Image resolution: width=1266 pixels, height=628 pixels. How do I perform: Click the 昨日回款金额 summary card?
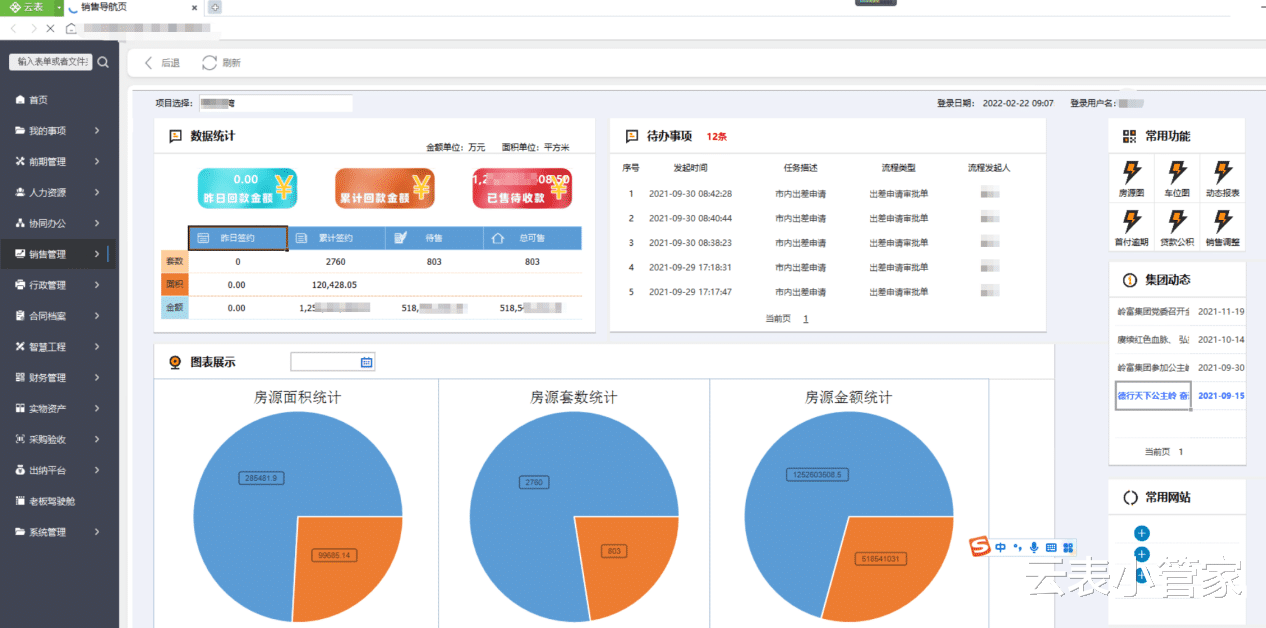click(246, 188)
